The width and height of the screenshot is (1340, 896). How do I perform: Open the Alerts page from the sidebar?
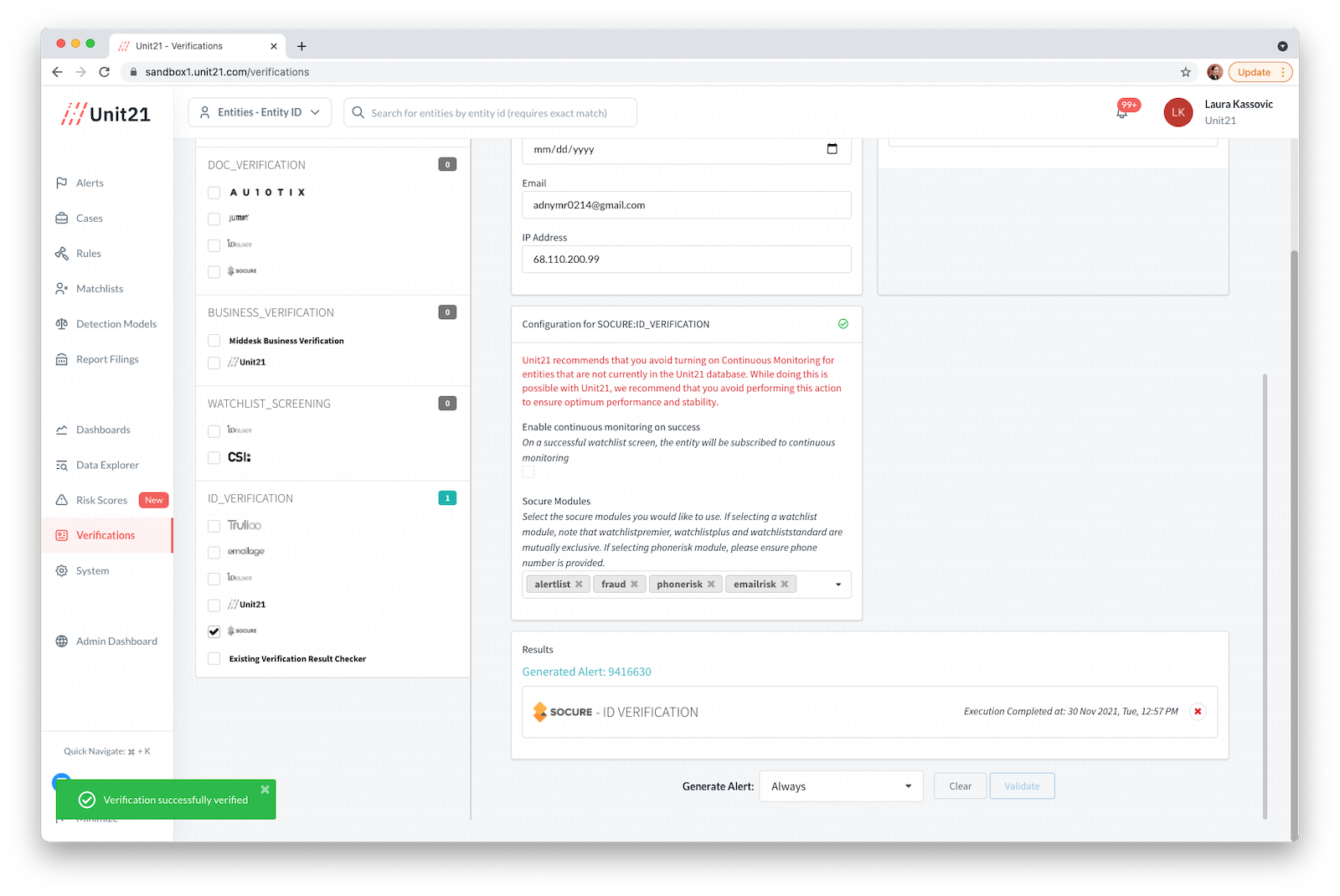(90, 183)
